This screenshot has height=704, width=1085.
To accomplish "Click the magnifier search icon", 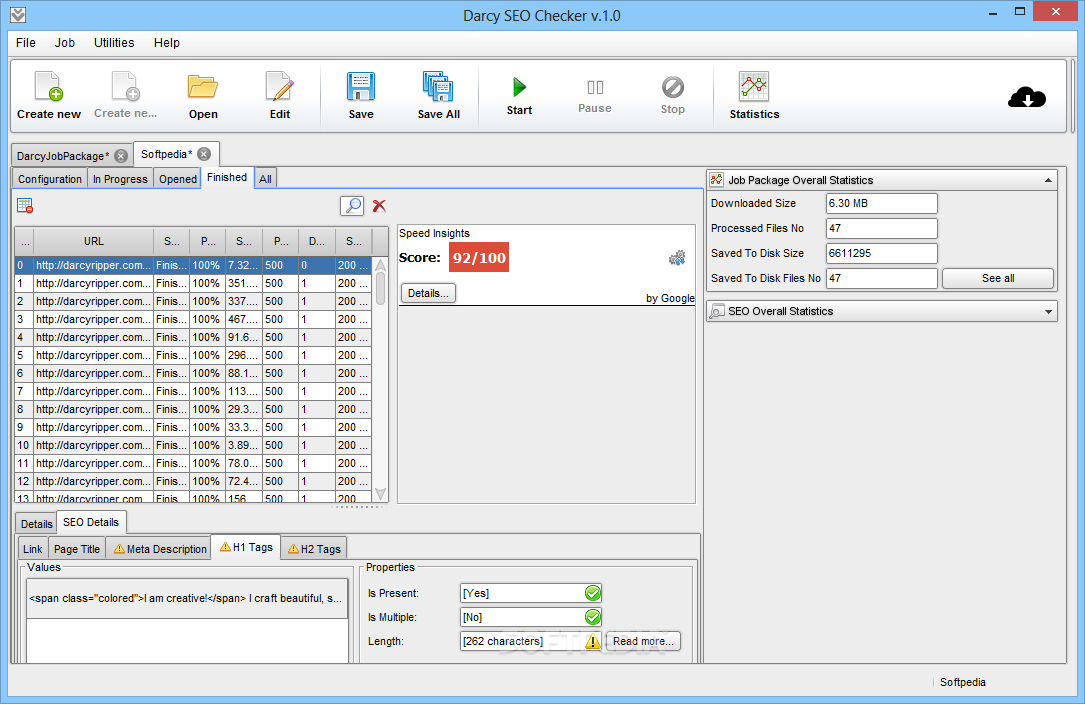I will 352,206.
